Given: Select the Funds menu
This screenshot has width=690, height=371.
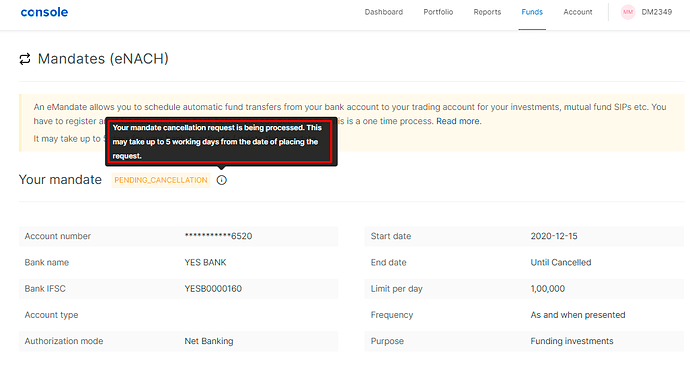Looking at the screenshot, I should click(532, 12).
